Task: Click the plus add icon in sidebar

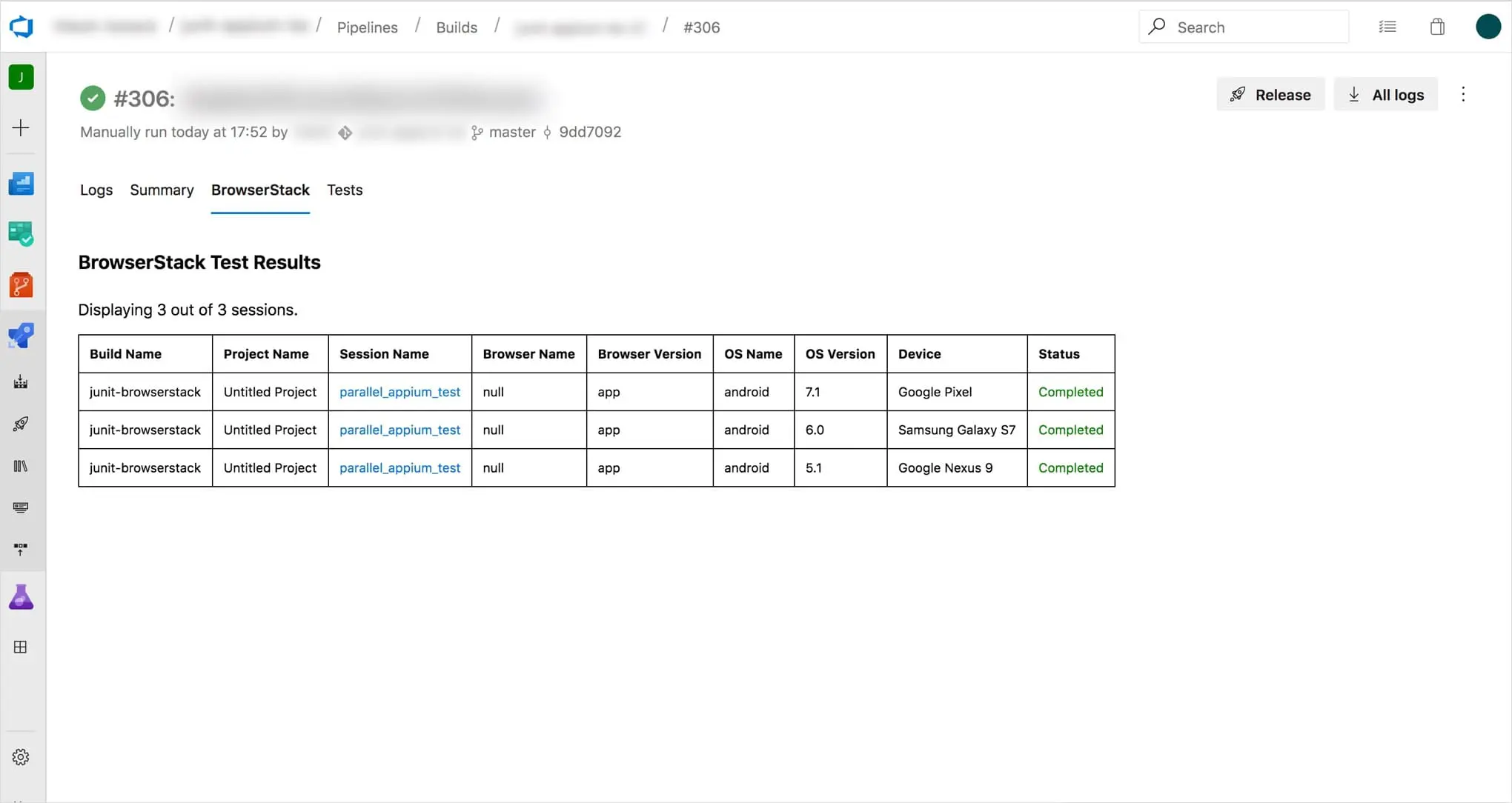Action: 21,127
